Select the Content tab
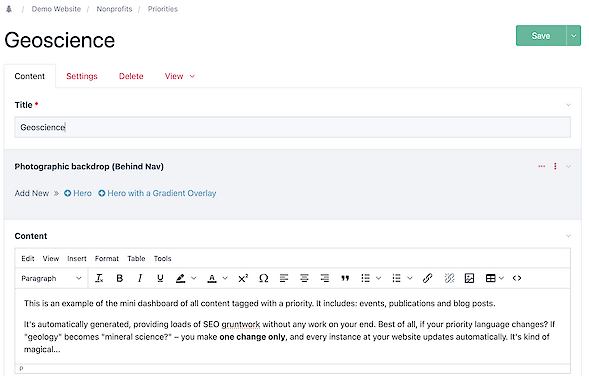Screen dimensions: 589x376 click(x=30, y=76)
